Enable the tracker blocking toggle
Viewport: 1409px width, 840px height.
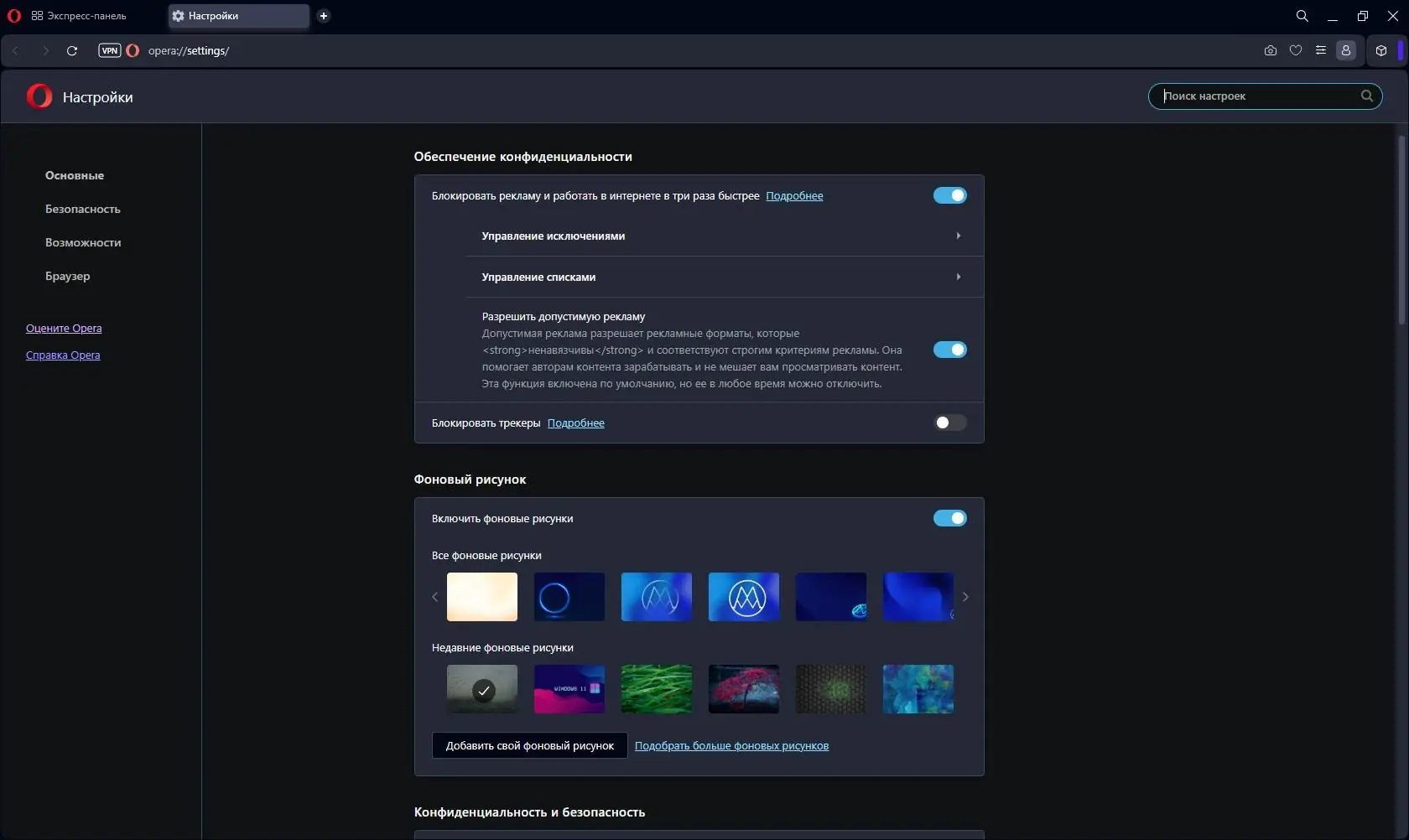(x=949, y=423)
